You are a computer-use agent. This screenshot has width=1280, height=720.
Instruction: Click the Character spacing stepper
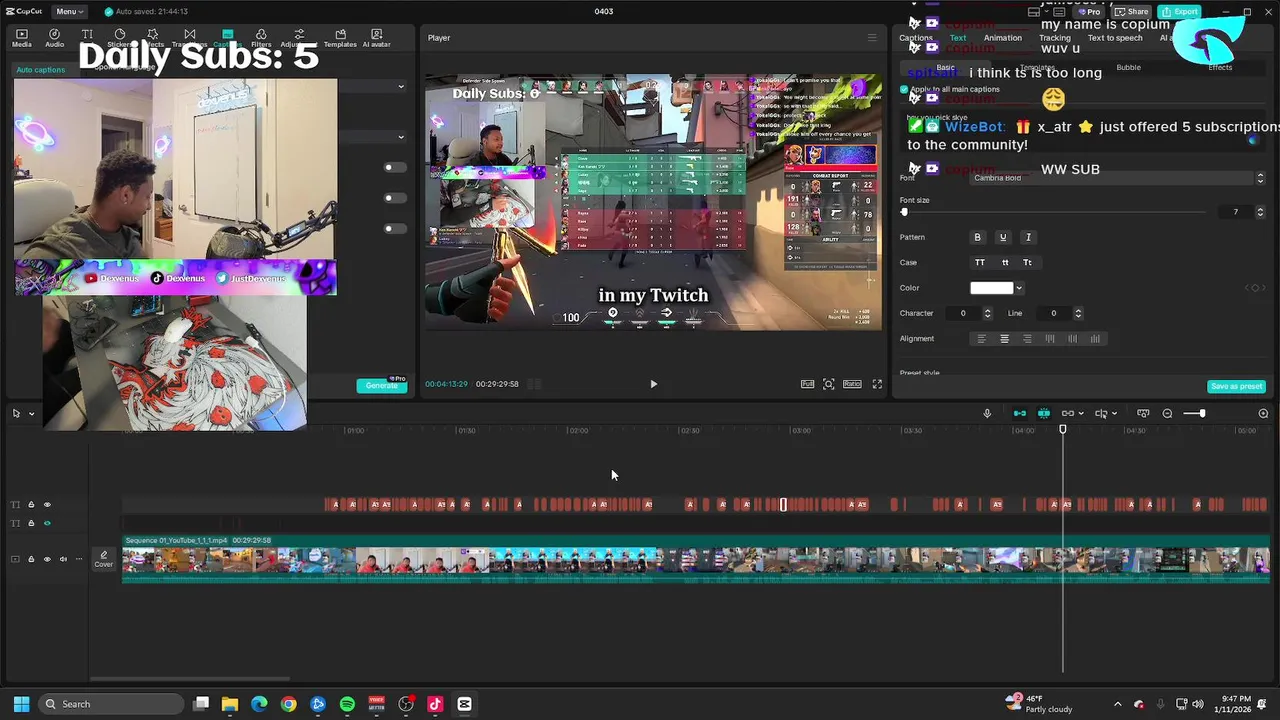989,313
